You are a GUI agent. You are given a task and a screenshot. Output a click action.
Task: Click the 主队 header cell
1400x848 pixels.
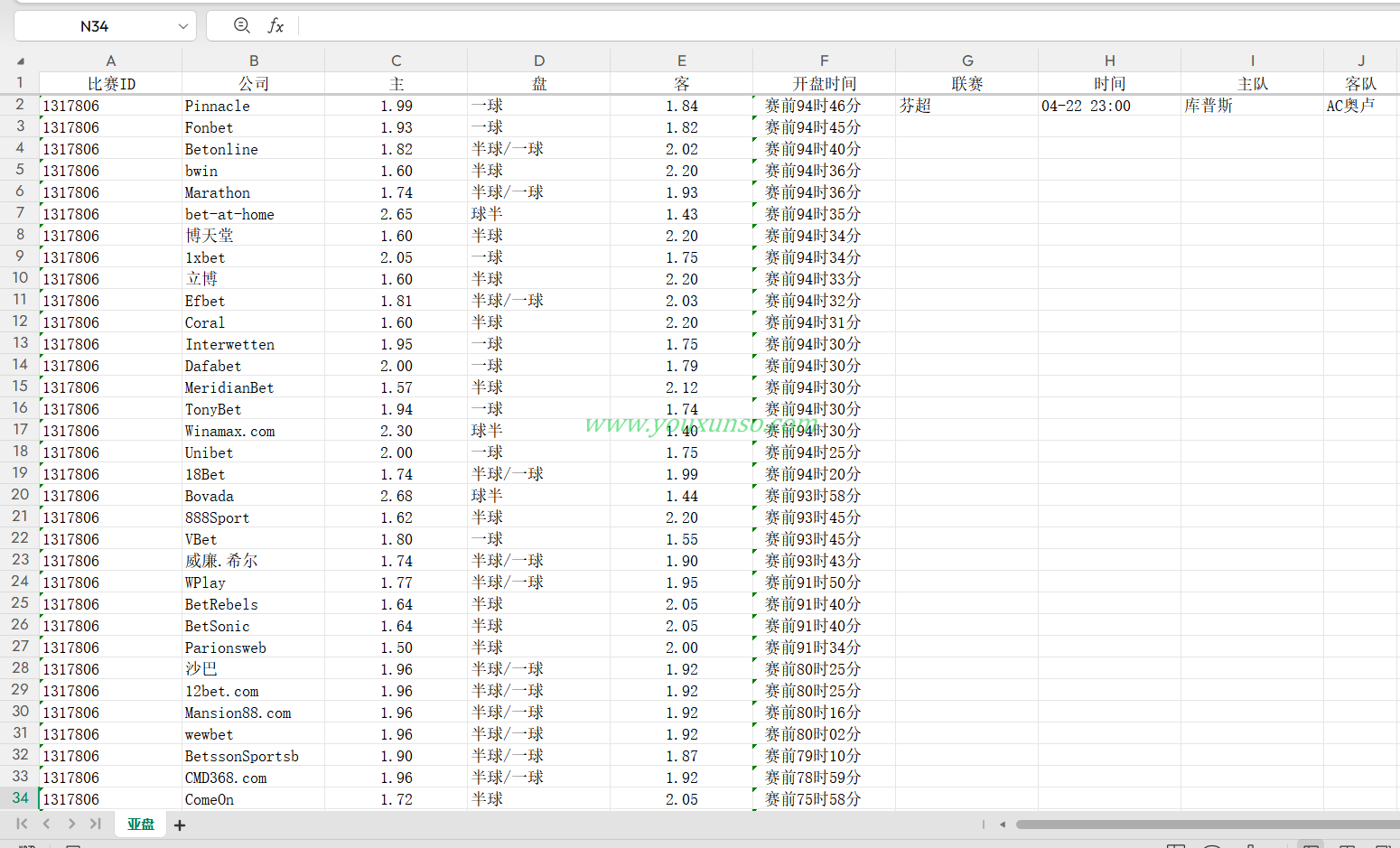[x=1253, y=83]
